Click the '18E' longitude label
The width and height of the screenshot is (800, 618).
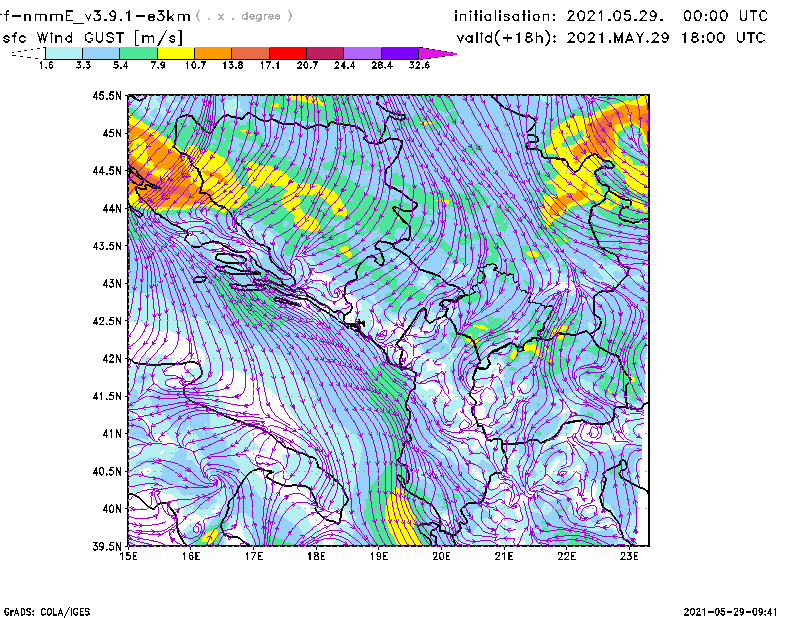tap(316, 556)
